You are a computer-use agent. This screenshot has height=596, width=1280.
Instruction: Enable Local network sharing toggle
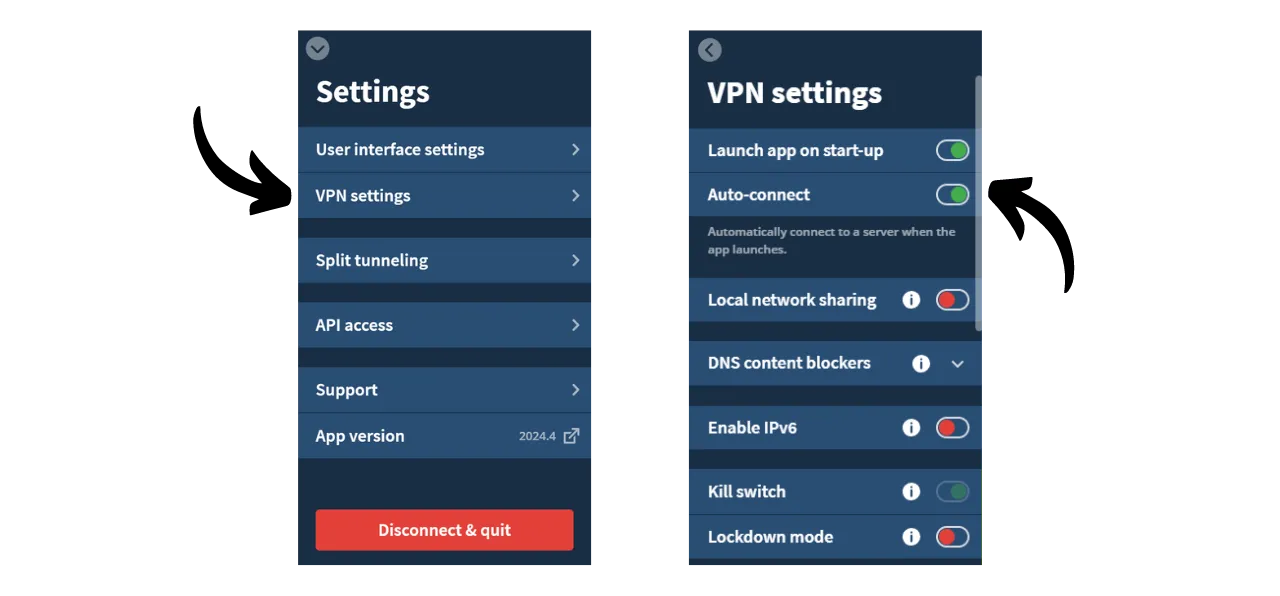(952, 300)
